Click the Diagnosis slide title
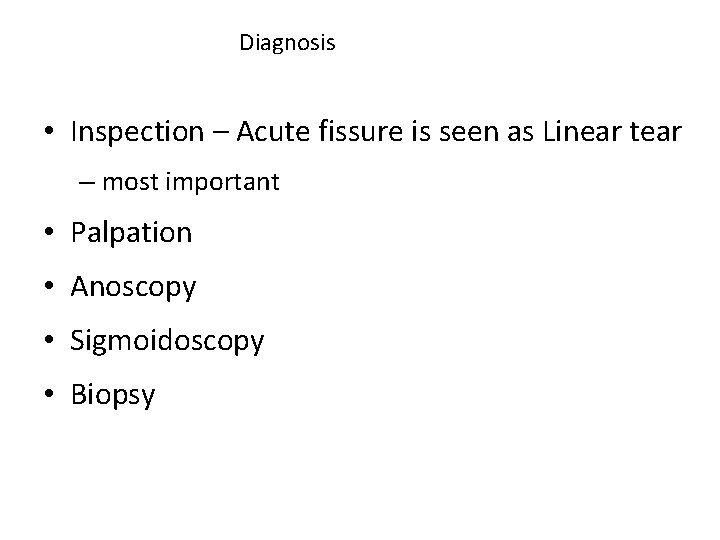Viewport: 720px width, 540px height. [x=287, y=43]
